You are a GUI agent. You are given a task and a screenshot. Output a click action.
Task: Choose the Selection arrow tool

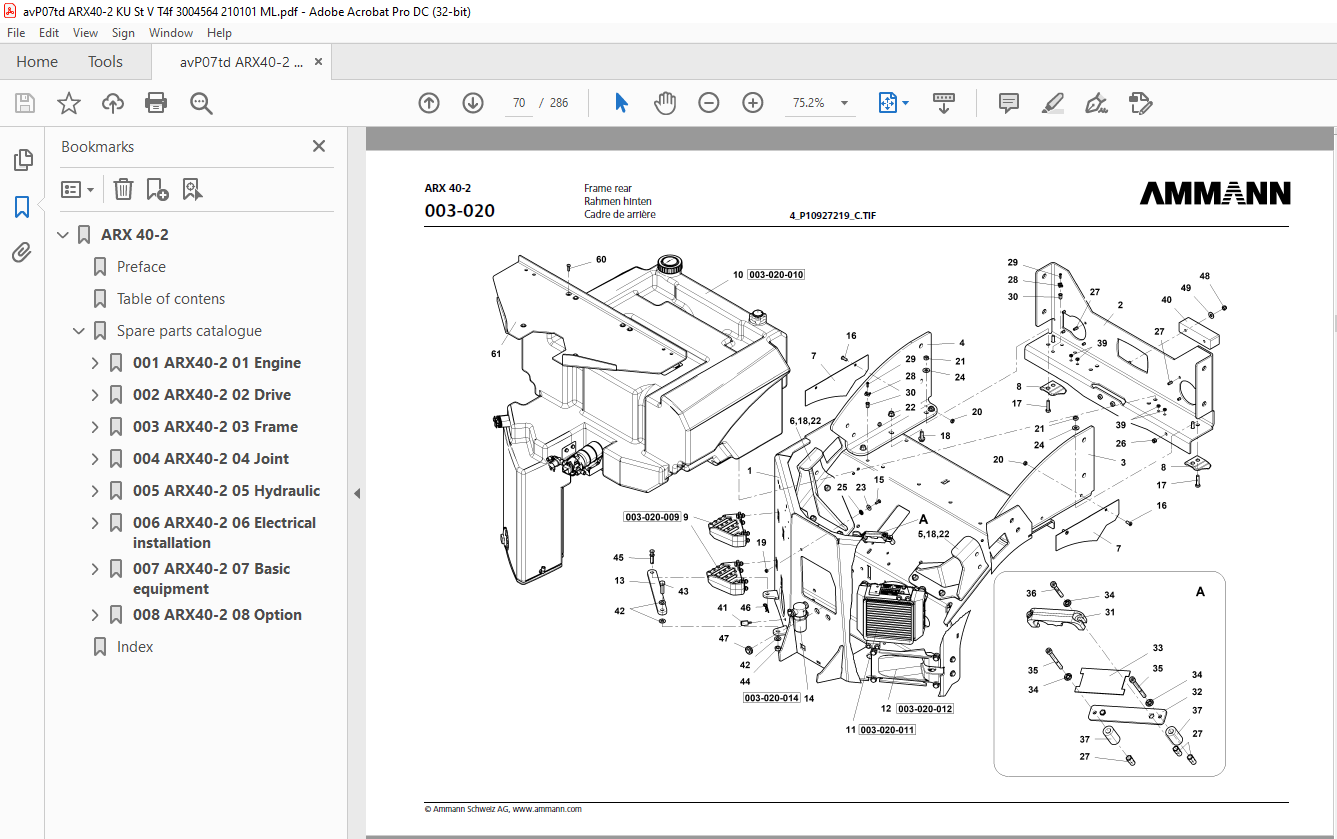pyautogui.click(x=621, y=103)
